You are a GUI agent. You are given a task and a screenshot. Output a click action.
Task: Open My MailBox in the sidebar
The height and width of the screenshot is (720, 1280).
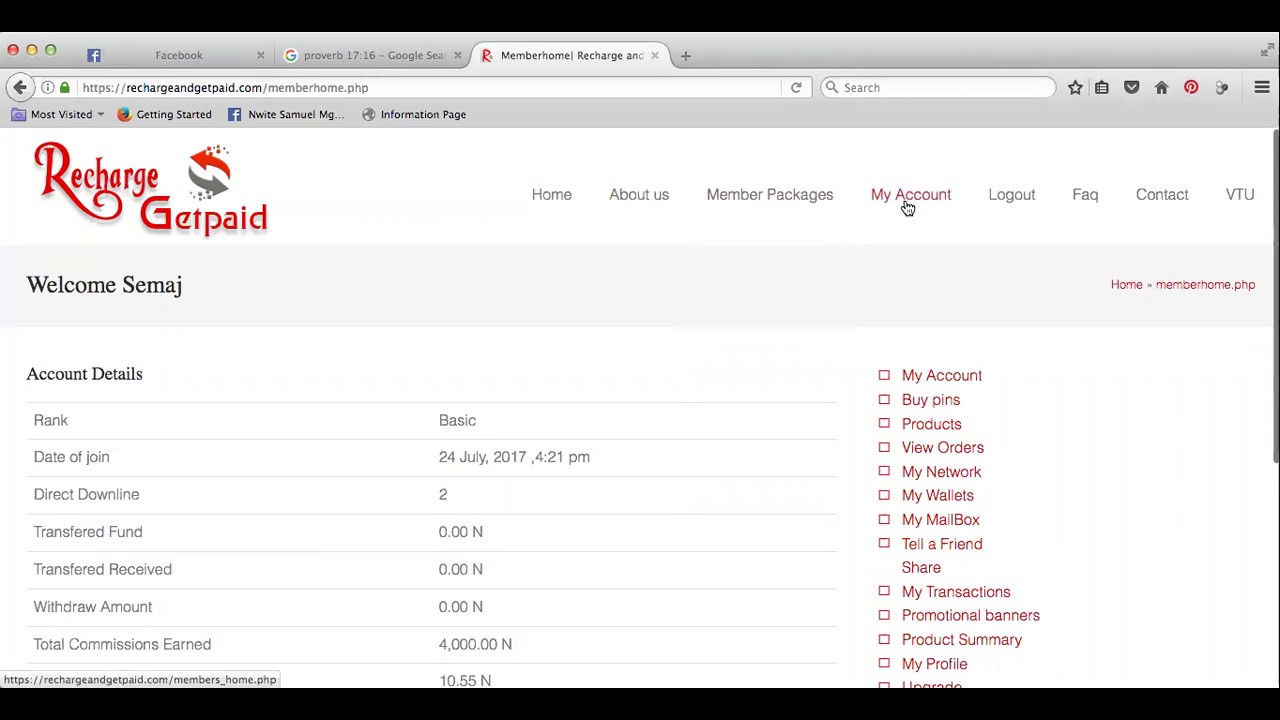[x=940, y=520]
